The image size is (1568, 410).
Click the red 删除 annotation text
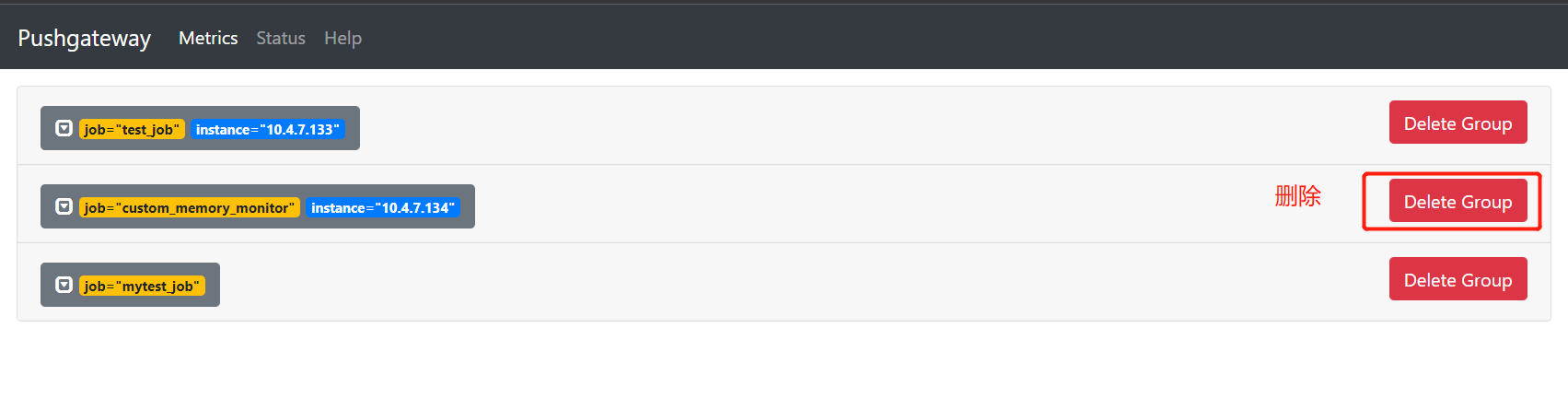coord(1297,195)
